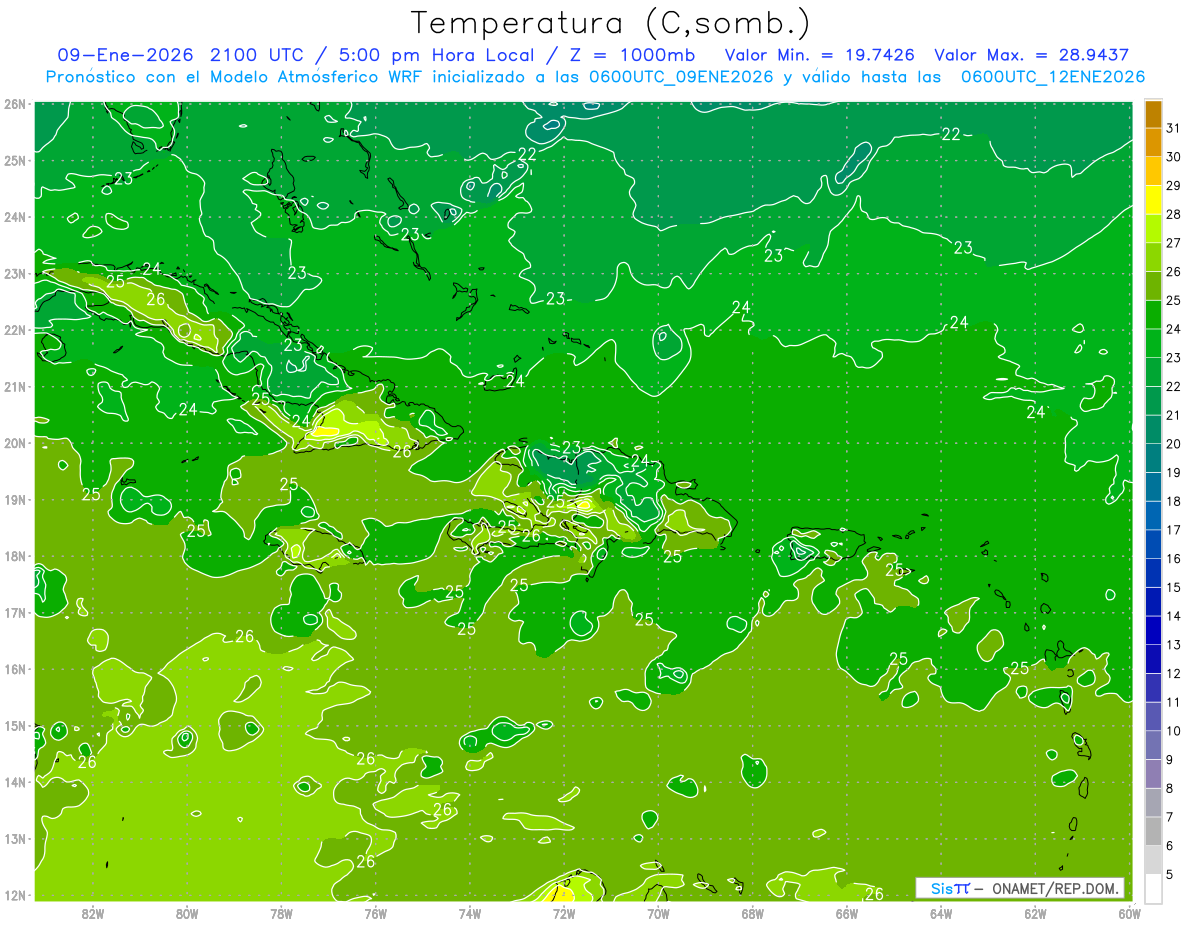Click latitude axis label '23N'
The height and width of the screenshot is (927, 1200).
15,274
